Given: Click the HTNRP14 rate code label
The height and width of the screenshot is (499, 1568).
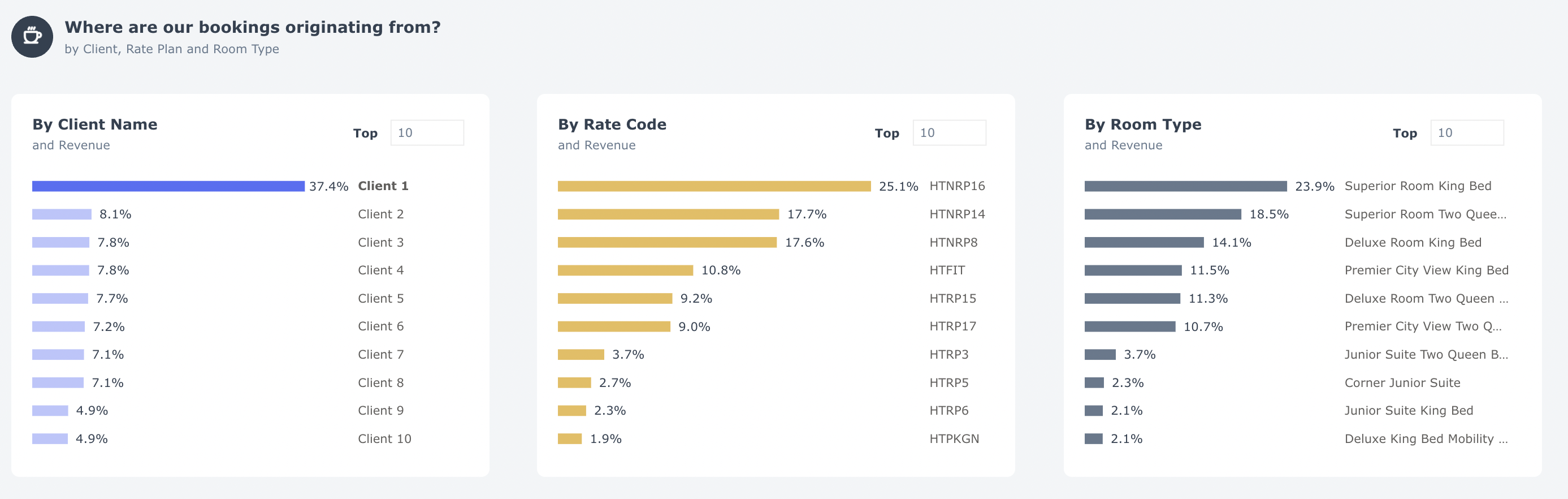Looking at the screenshot, I should [x=956, y=214].
